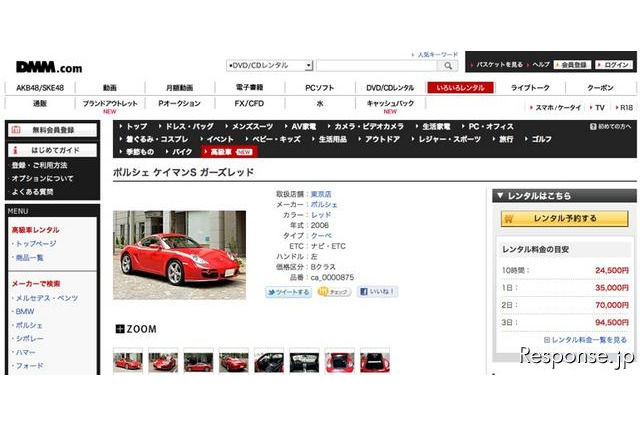Open the PCソフト tab
This screenshot has width=640, height=426.
tap(320, 88)
